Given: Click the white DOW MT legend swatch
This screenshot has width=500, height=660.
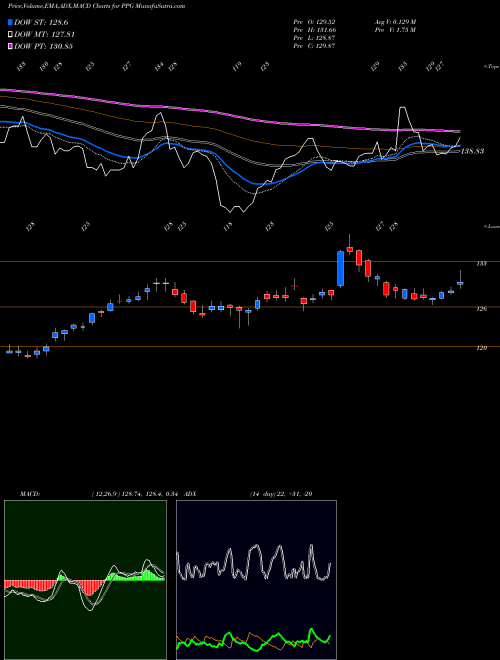Looking at the screenshot, I should [10, 34].
